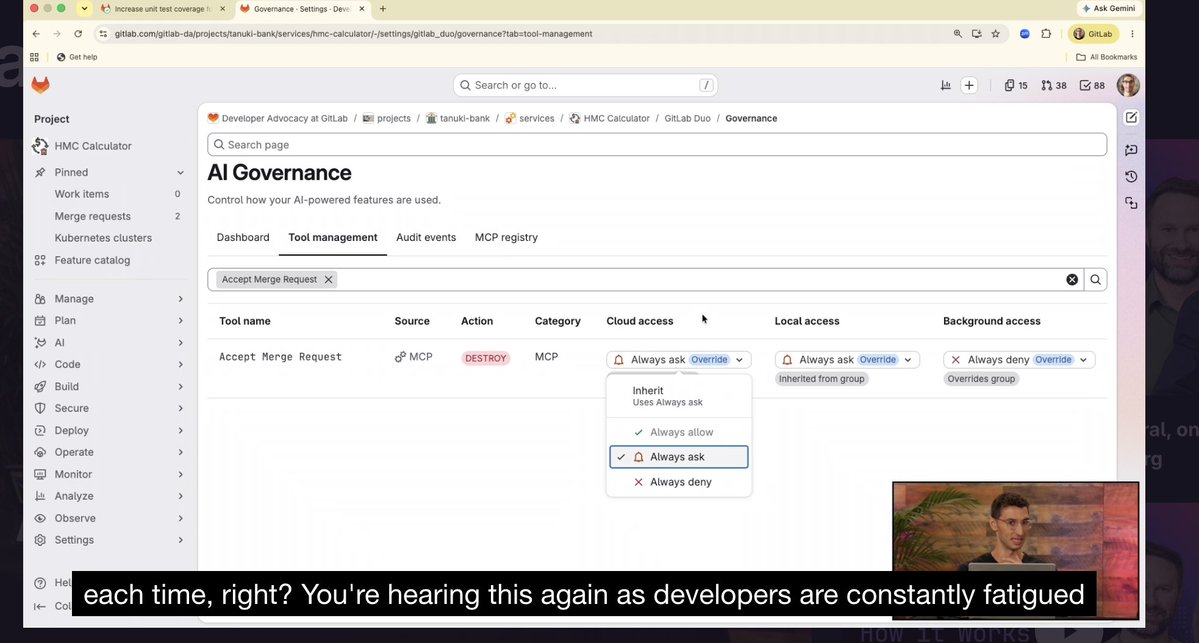This screenshot has height=643, width=1199.
Task: Open the Chrome three-dot menu
Action: pyautogui.click(x=1132, y=34)
